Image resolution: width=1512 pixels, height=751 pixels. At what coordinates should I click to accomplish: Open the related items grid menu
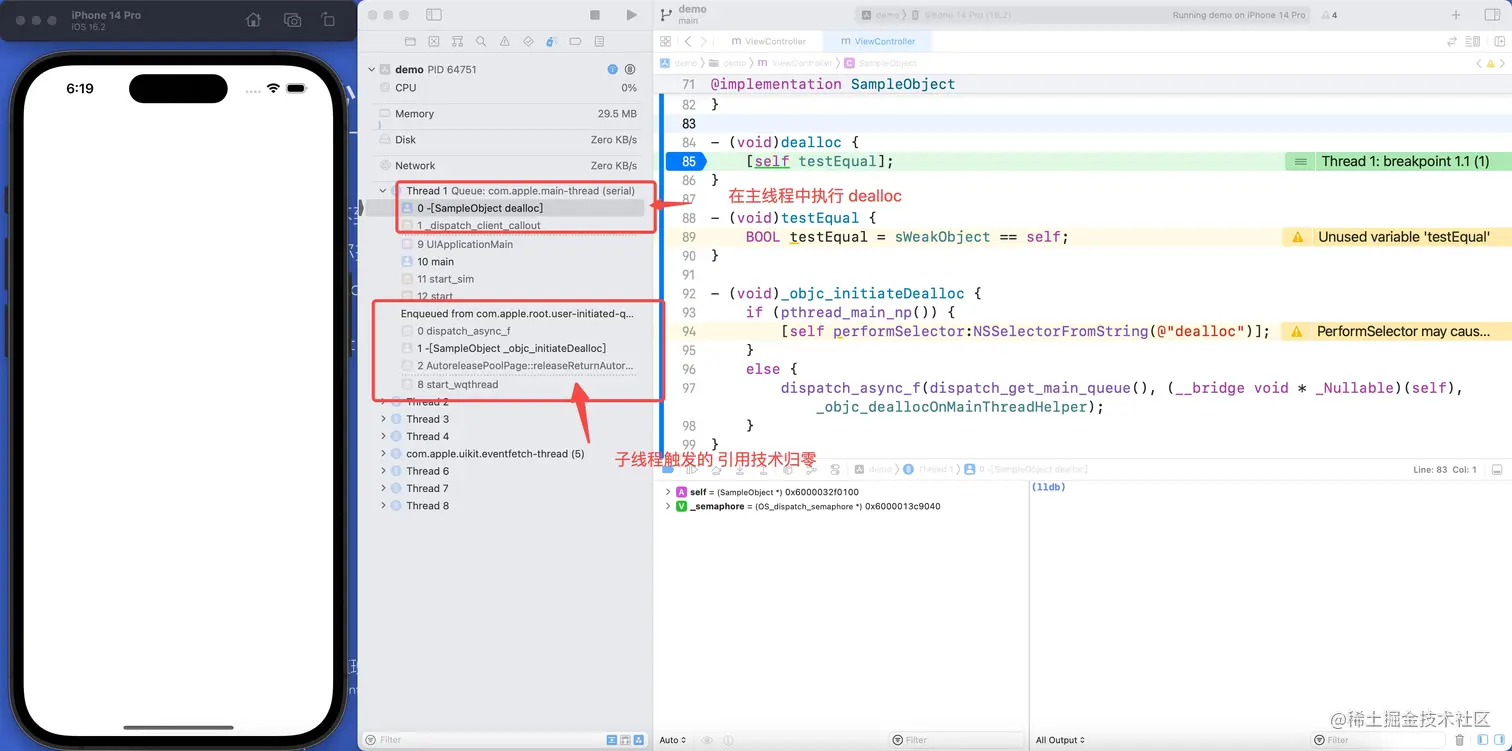pos(665,41)
